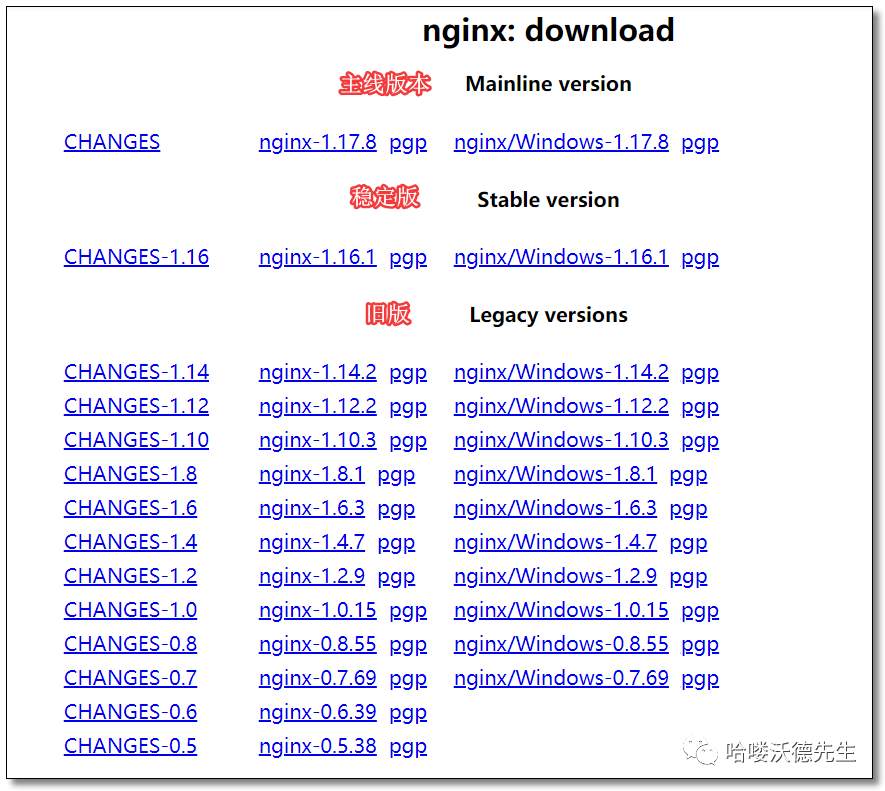
Task: Download nginx/Windows-1.17.8
Action: click(x=561, y=142)
